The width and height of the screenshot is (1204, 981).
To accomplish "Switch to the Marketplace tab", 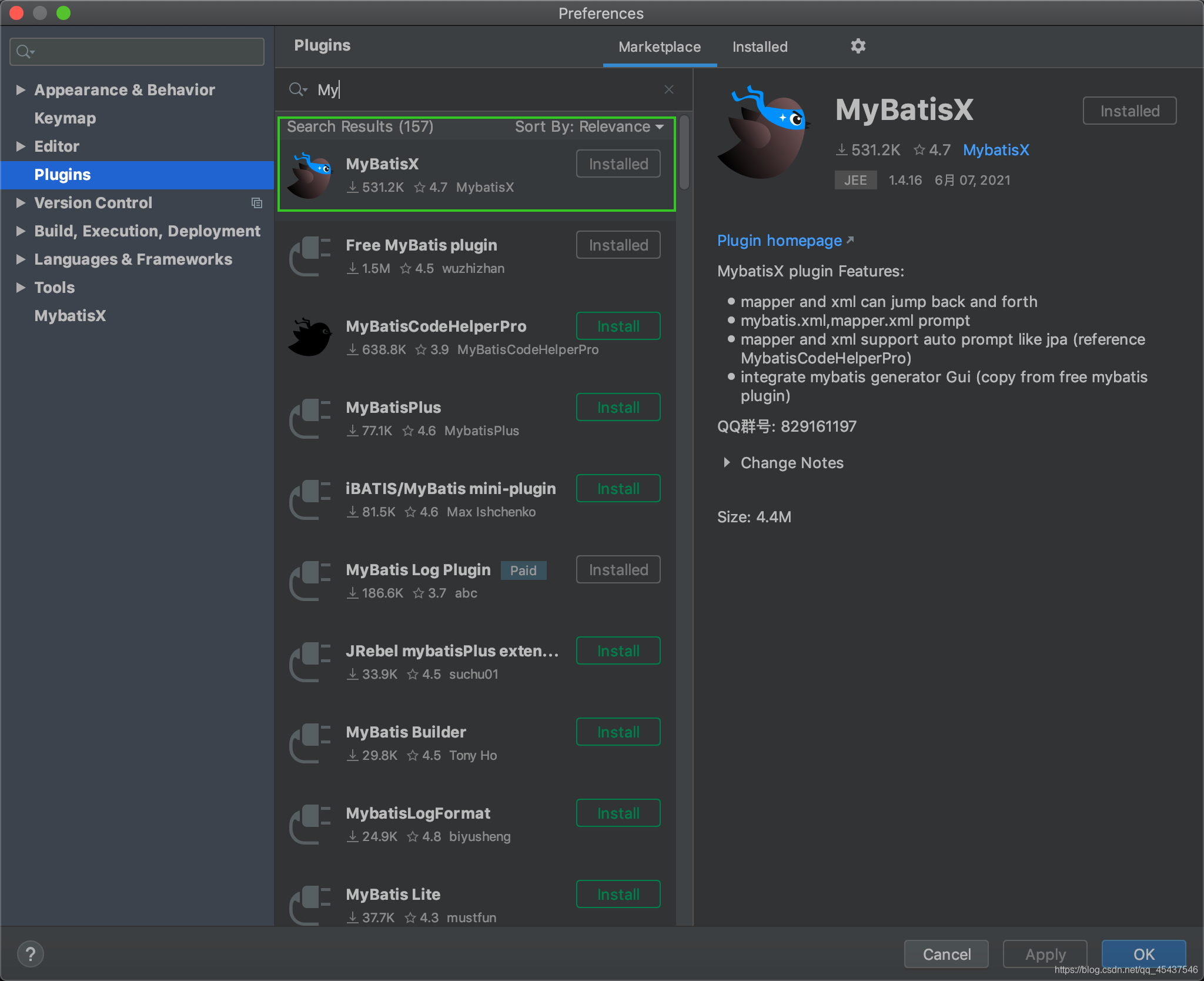I will click(x=660, y=47).
